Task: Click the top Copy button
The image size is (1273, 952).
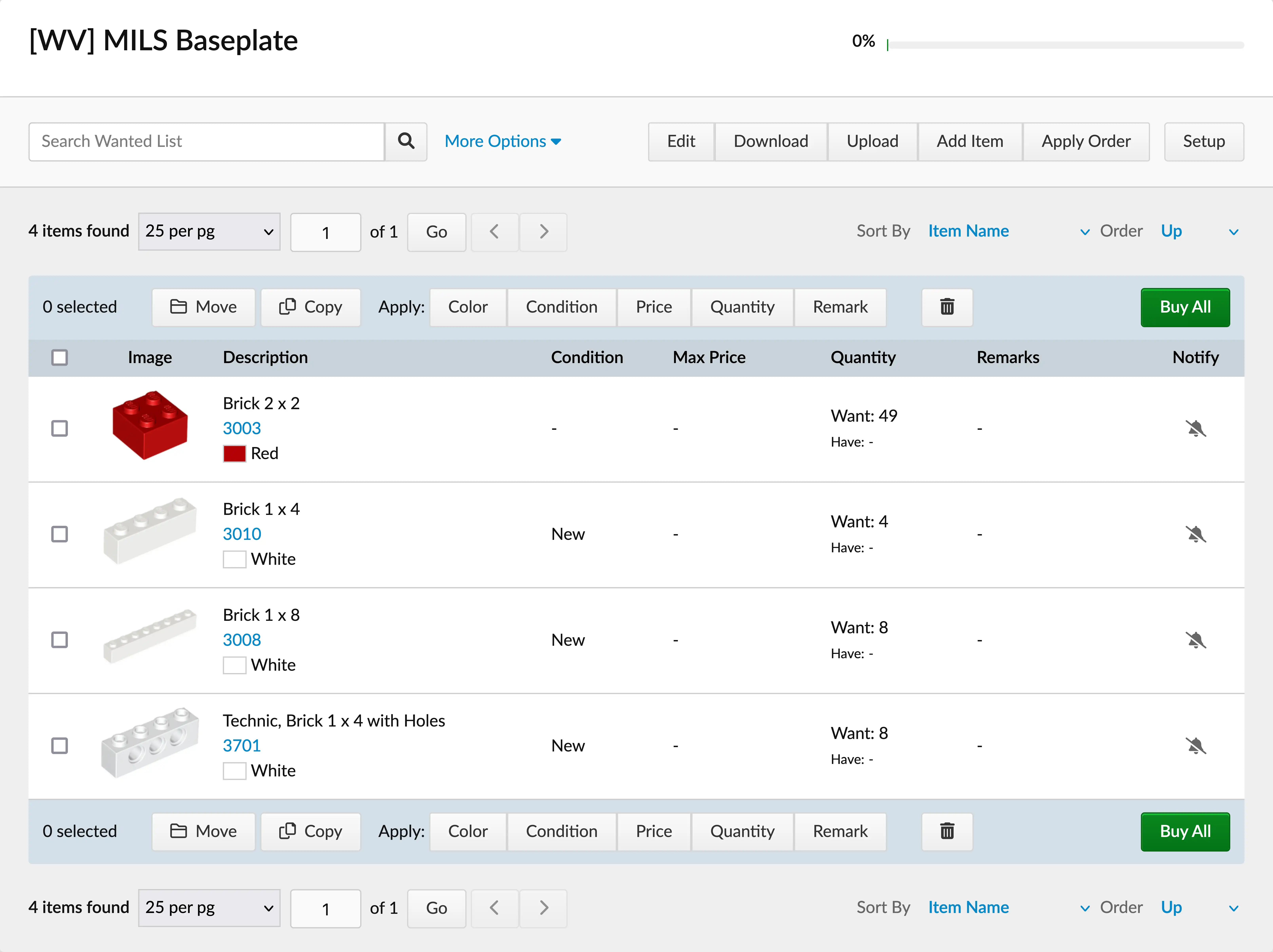Action: (311, 307)
